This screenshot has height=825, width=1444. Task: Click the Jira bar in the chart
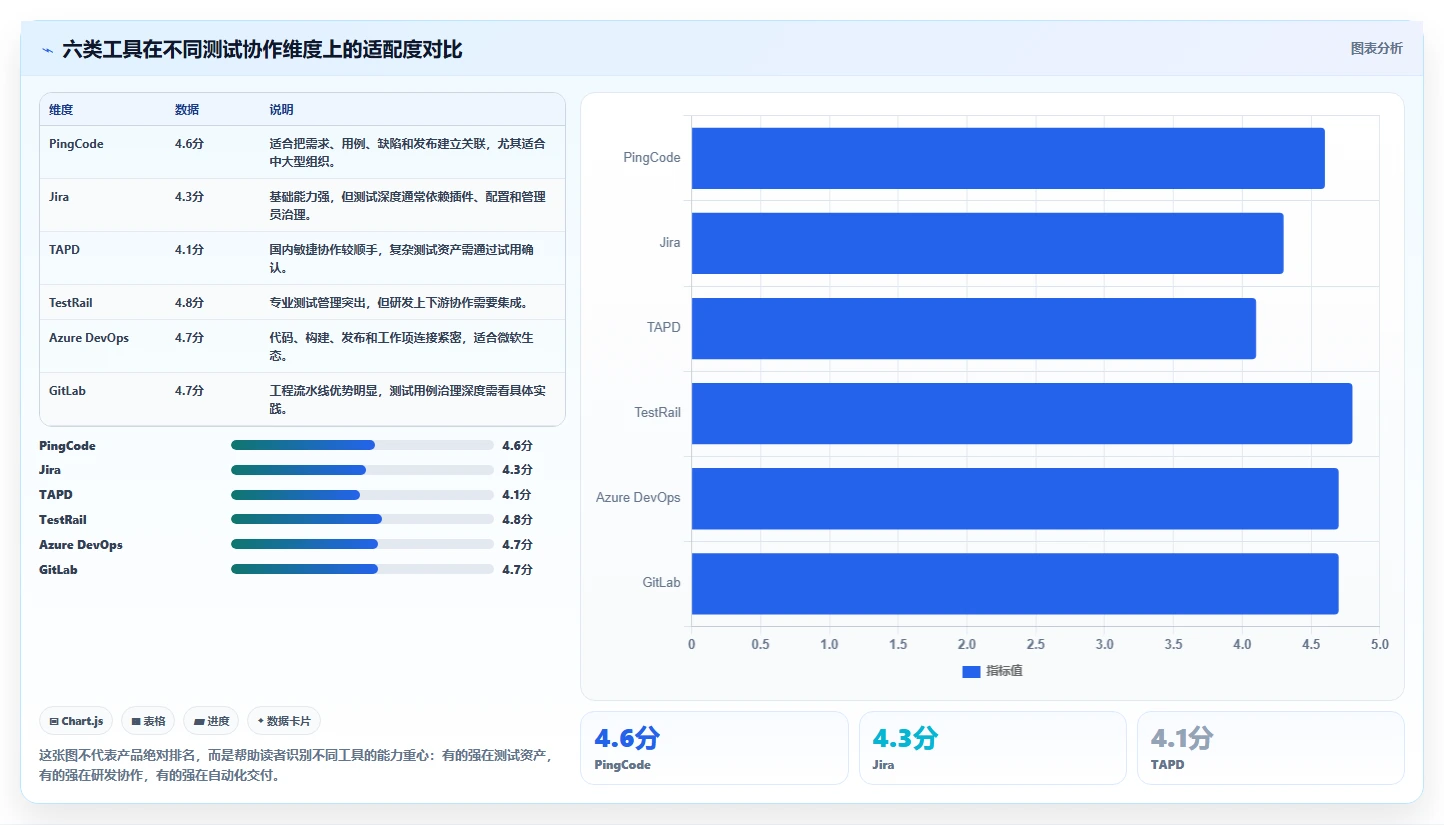[x=987, y=243]
